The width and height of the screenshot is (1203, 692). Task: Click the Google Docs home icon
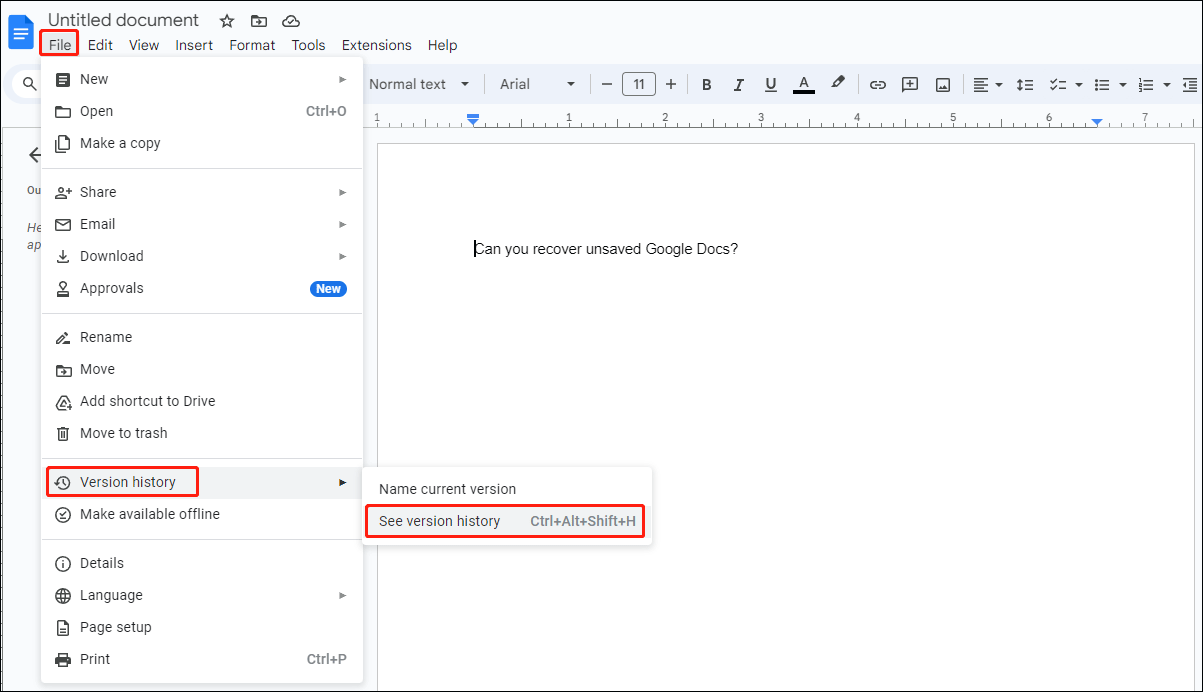20,31
